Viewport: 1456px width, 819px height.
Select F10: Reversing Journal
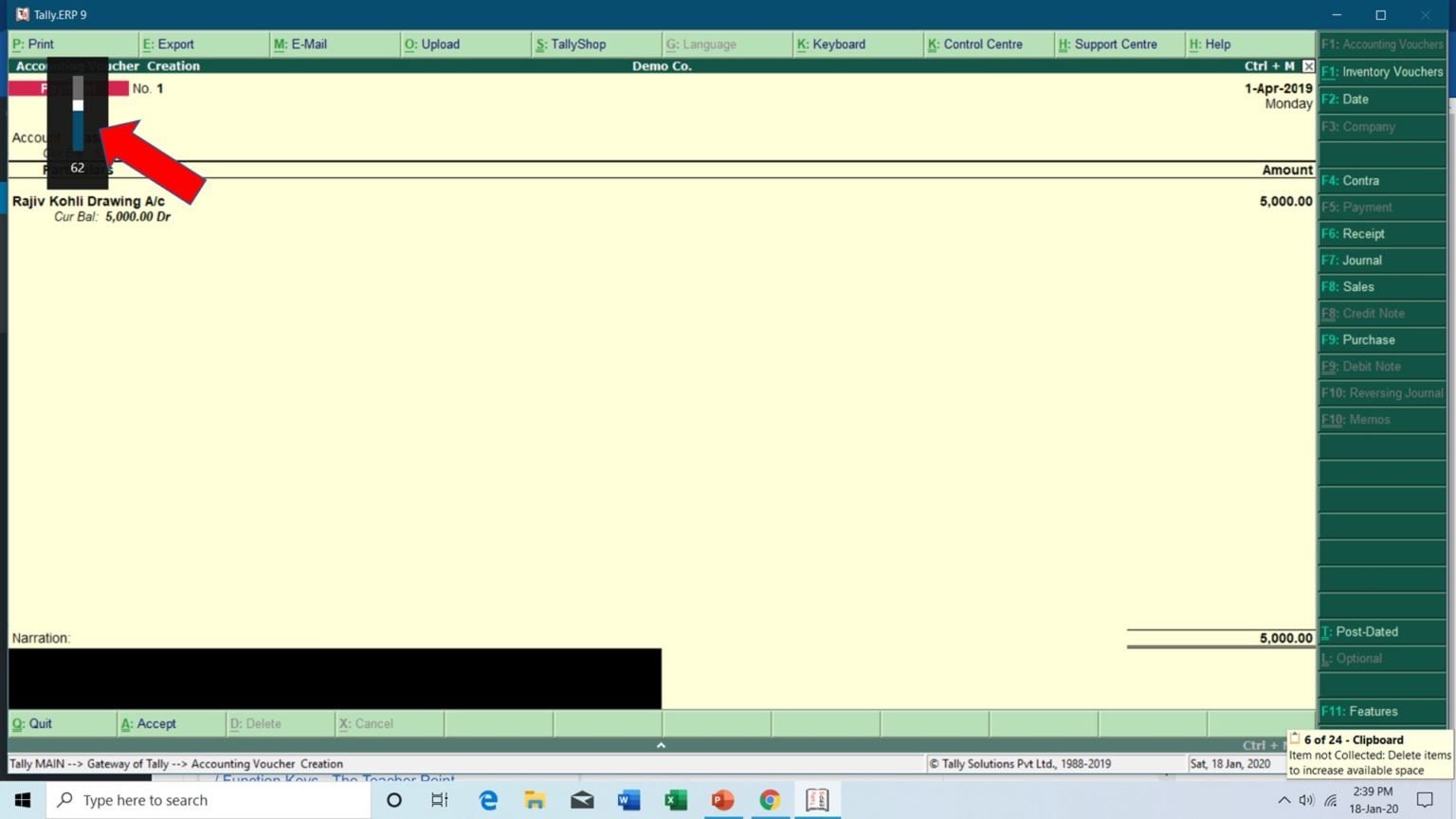click(1382, 392)
